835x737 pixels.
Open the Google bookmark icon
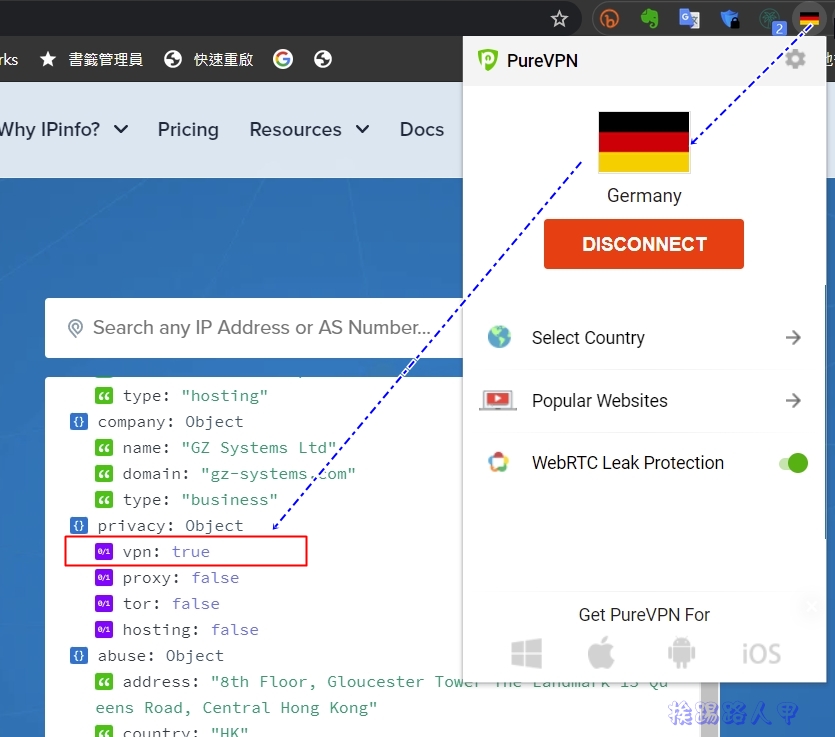tap(283, 59)
